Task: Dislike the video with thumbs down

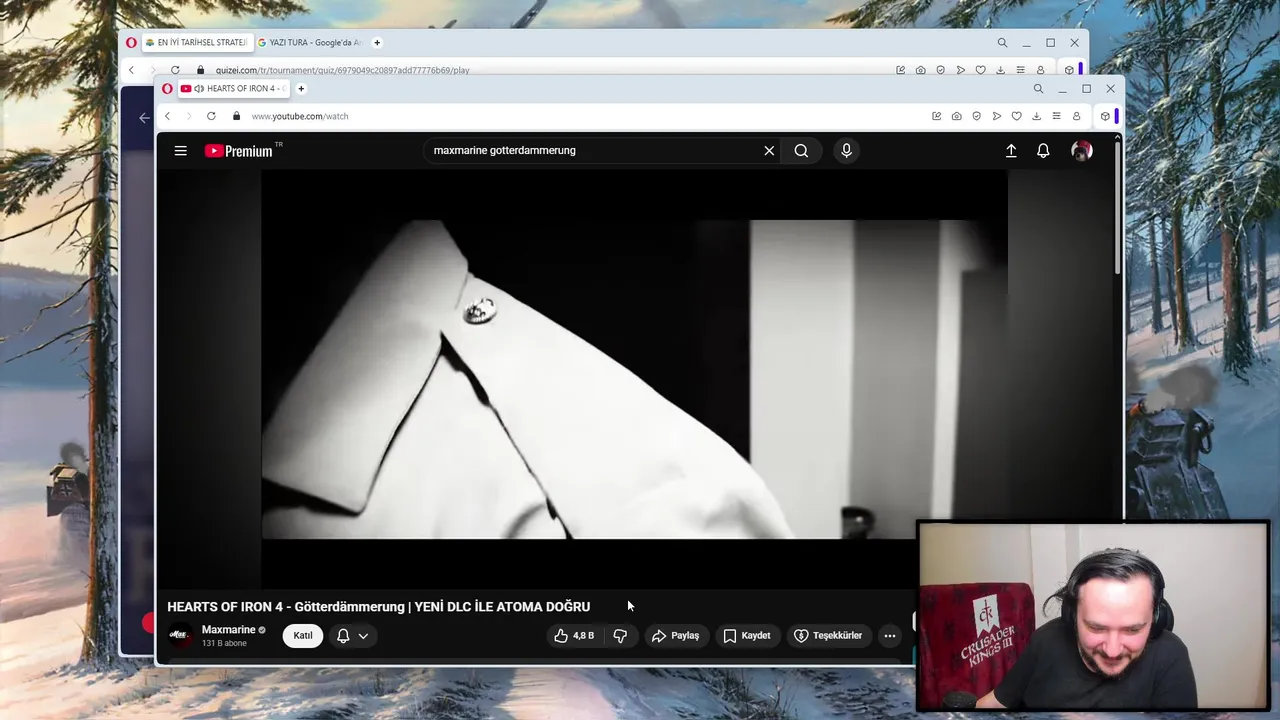Action: [620, 636]
